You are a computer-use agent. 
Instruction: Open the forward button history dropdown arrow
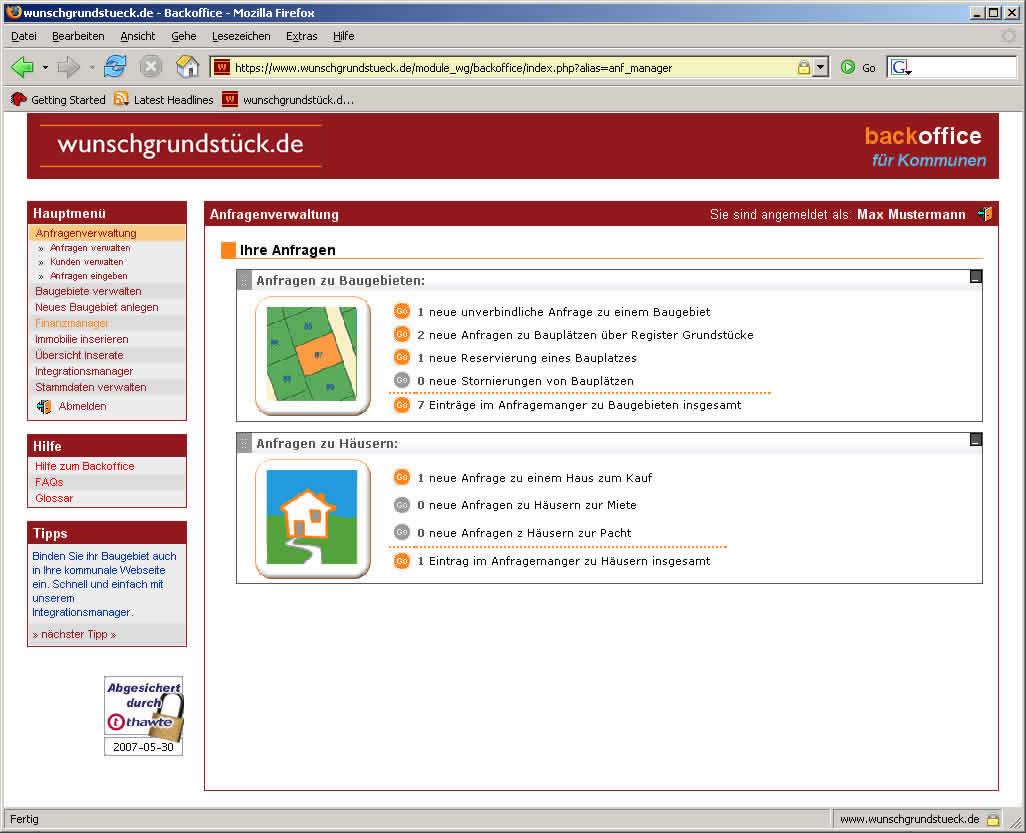pos(92,68)
